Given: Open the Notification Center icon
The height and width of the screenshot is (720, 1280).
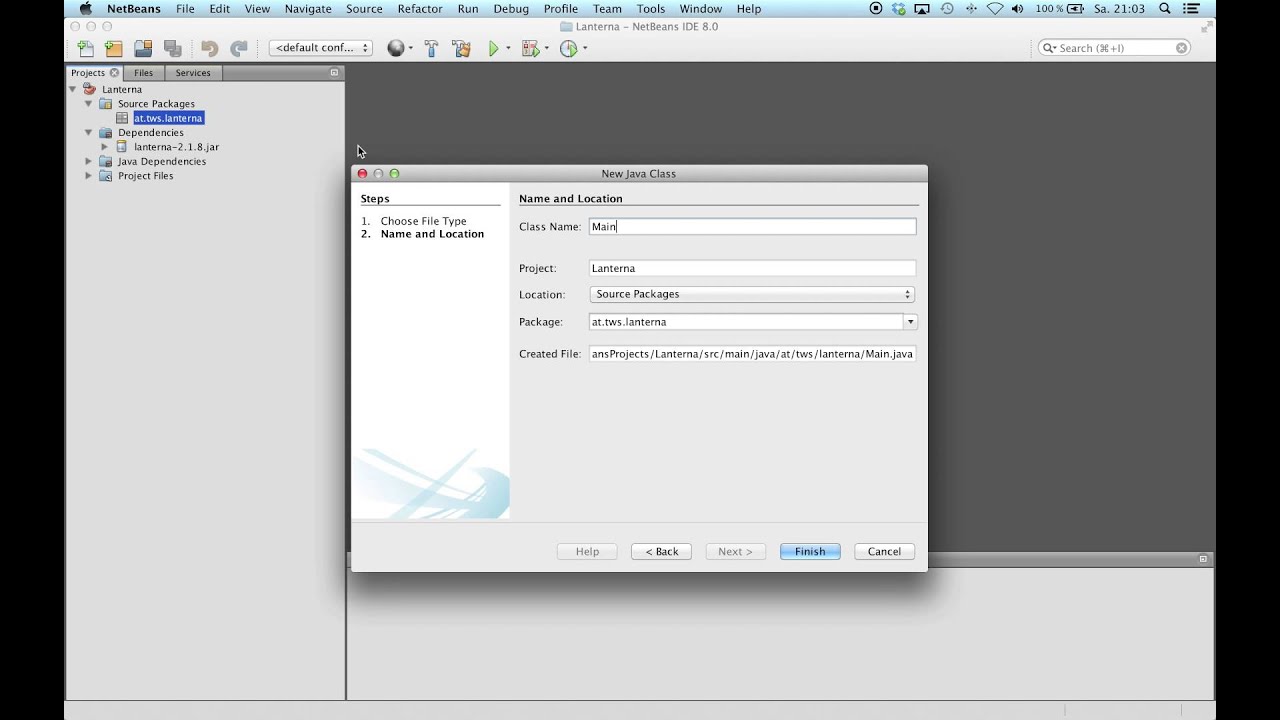Looking at the screenshot, I should 1192,9.
